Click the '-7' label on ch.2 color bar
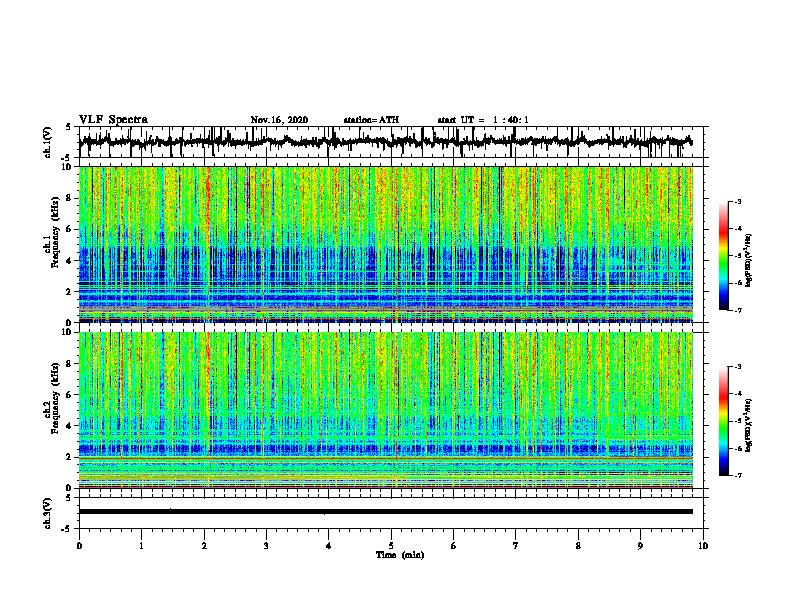Viewport: 792px width, 612px height. click(737, 475)
